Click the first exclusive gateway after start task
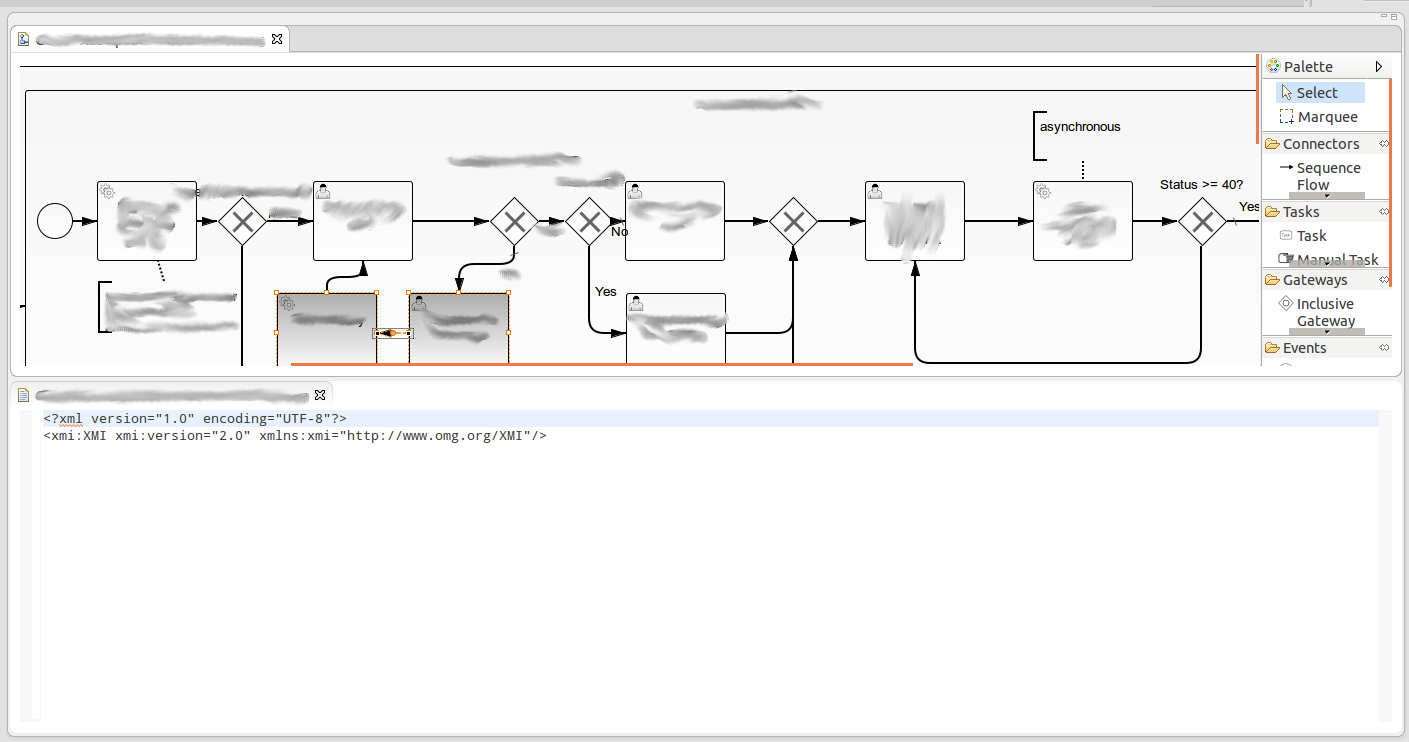The width and height of the screenshot is (1409, 742). point(242,221)
